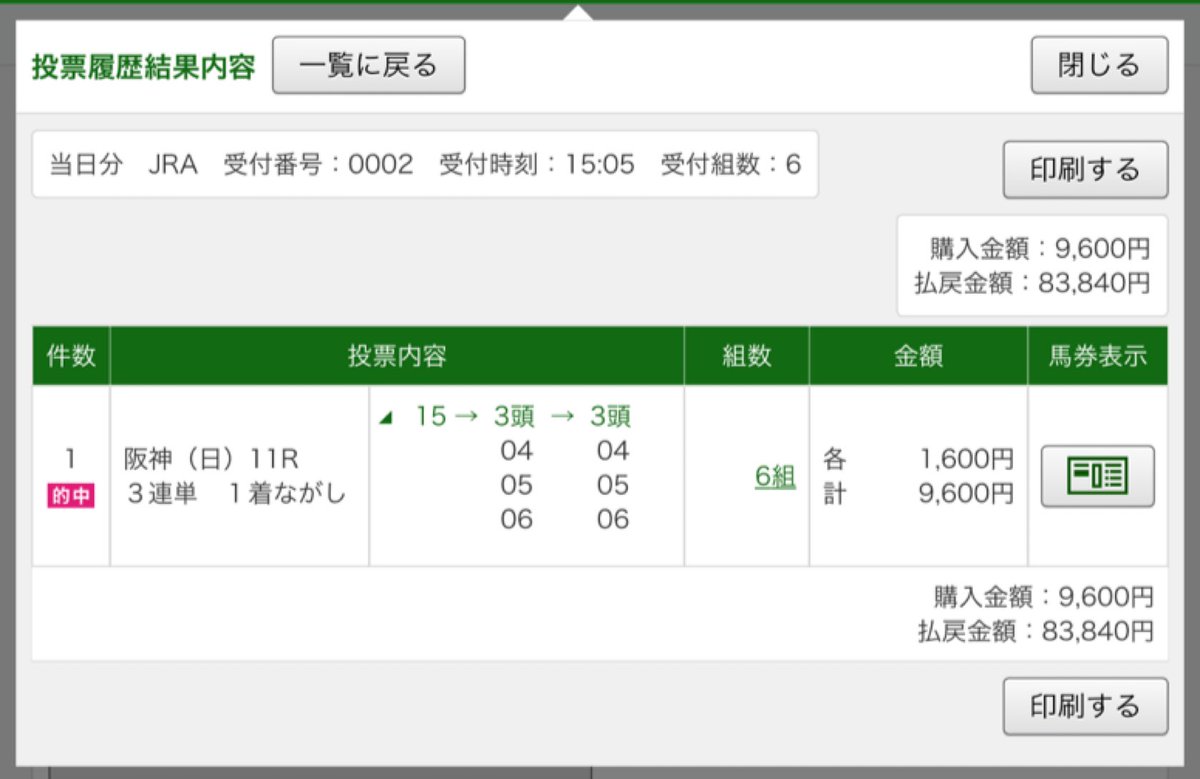The width and height of the screenshot is (1200, 779).
Task: Click the 計 9,600円 total amount
Action: pos(918,493)
